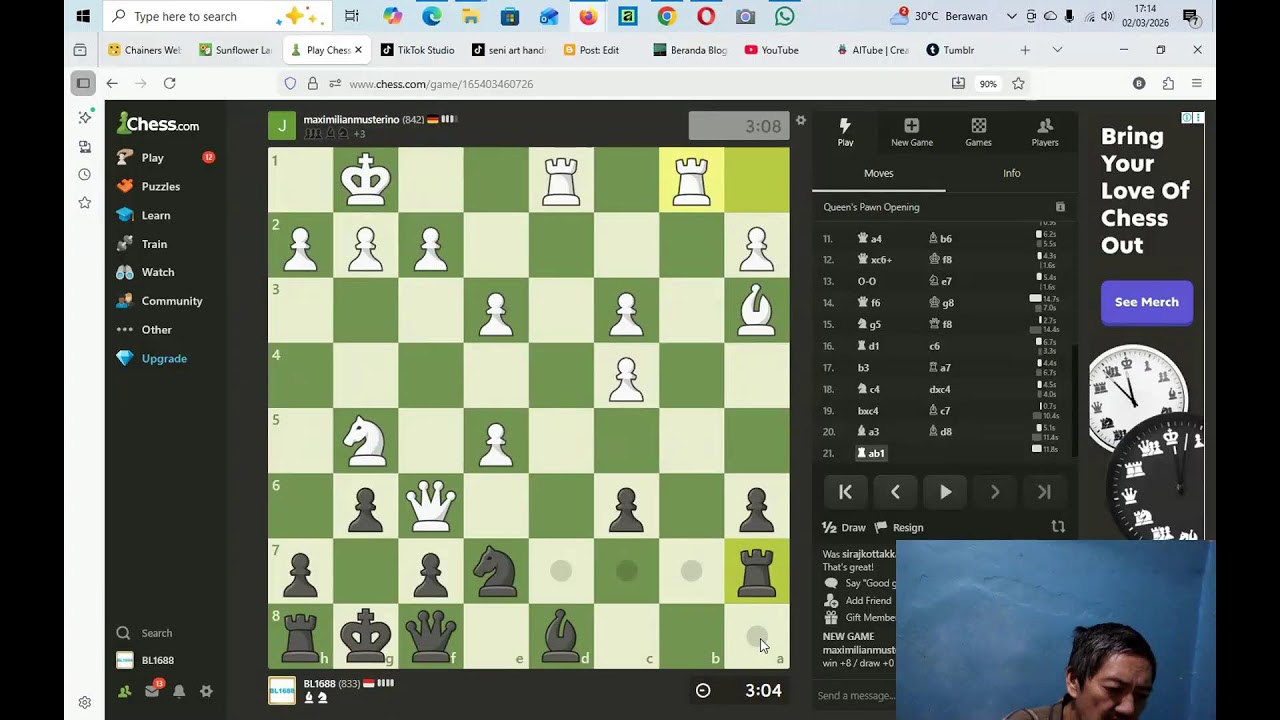Click move 21 ab1 in move list

point(870,453)
